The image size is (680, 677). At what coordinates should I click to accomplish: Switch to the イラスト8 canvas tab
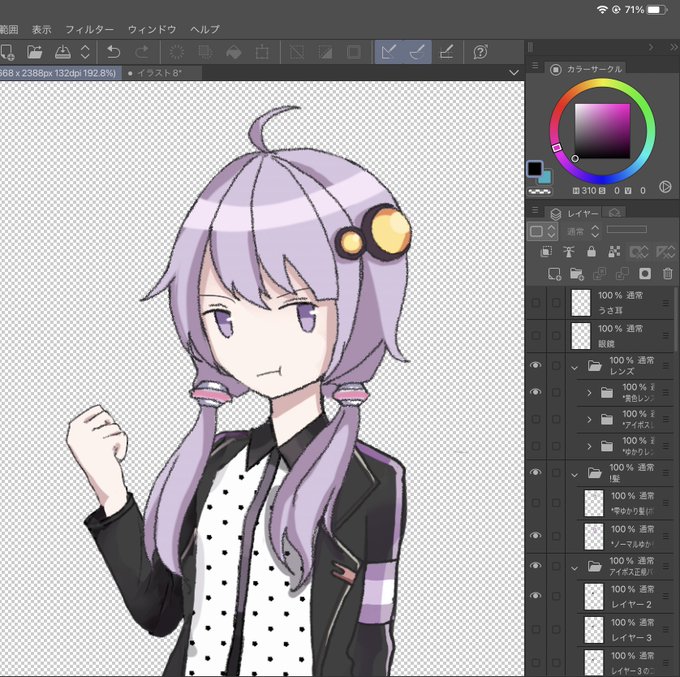point(159,73)
